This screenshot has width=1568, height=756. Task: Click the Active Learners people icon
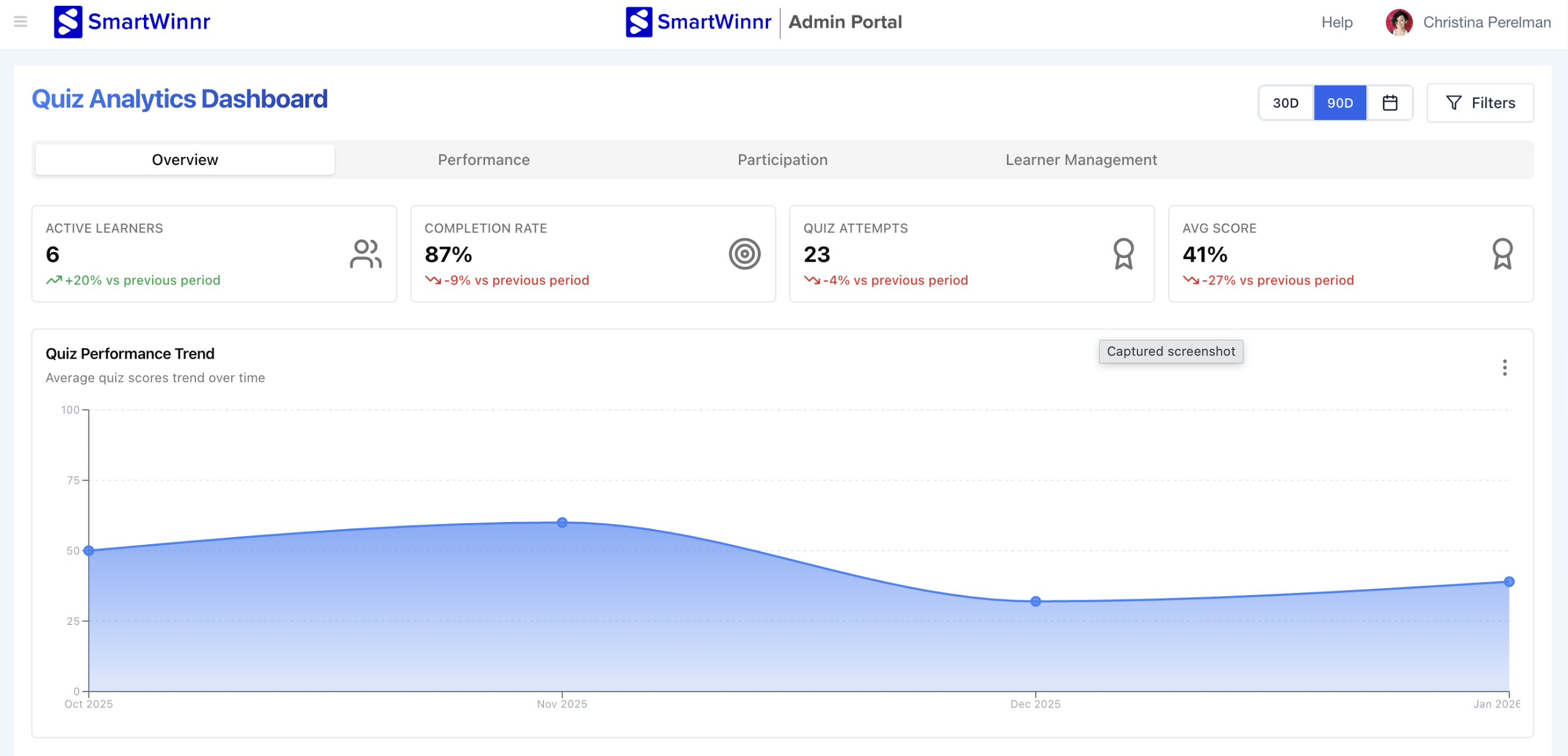[365, 254]
